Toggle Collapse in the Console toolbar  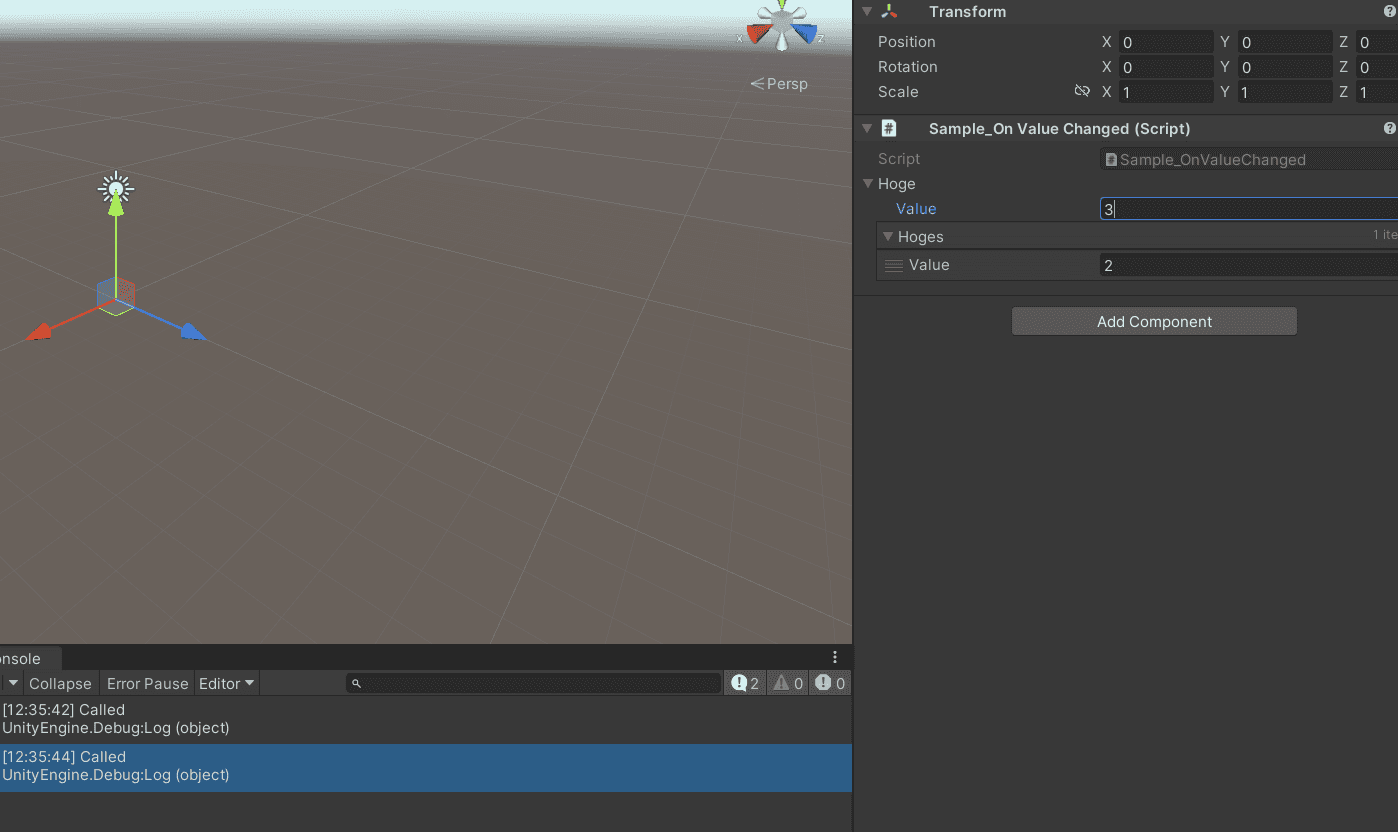pos(60,684)
